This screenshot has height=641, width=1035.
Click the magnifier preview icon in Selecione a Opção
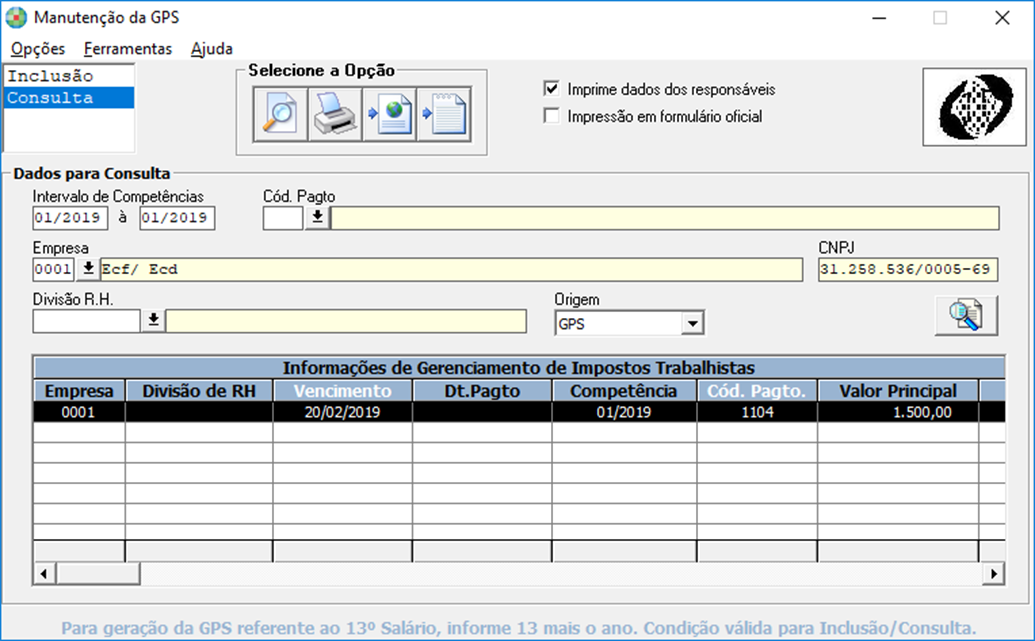(281, 114)
